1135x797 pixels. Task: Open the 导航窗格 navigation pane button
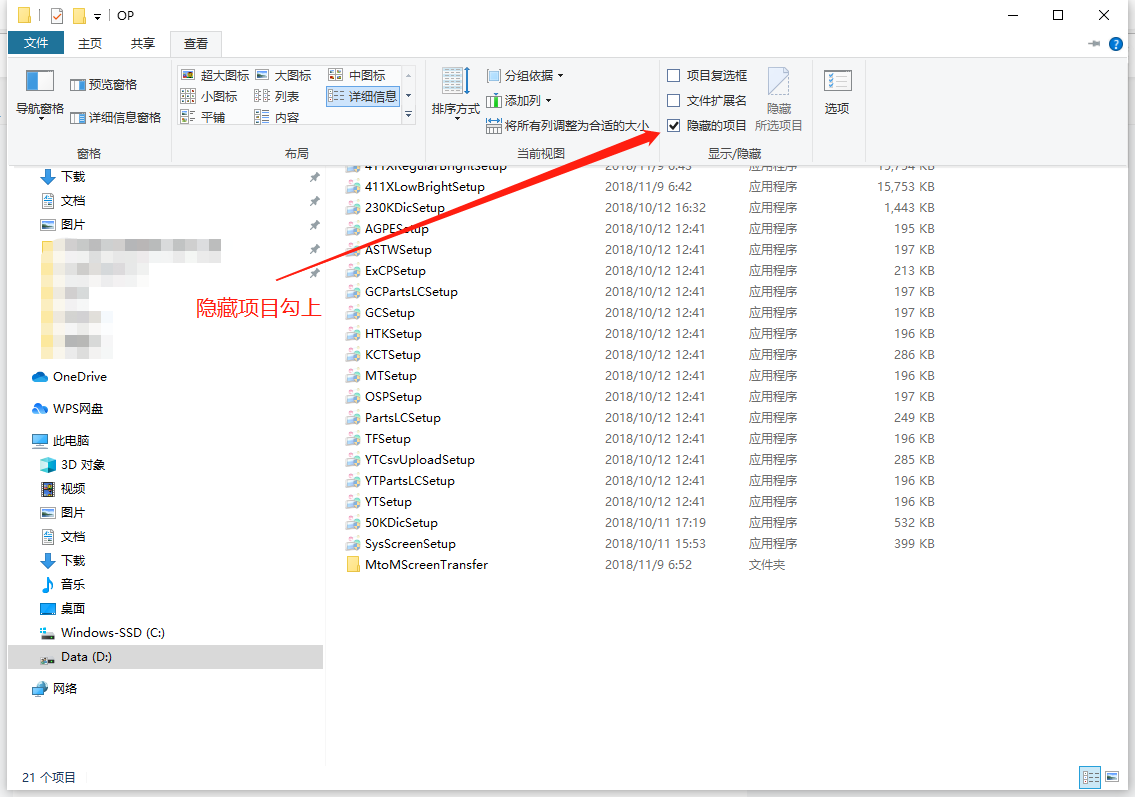40,94
